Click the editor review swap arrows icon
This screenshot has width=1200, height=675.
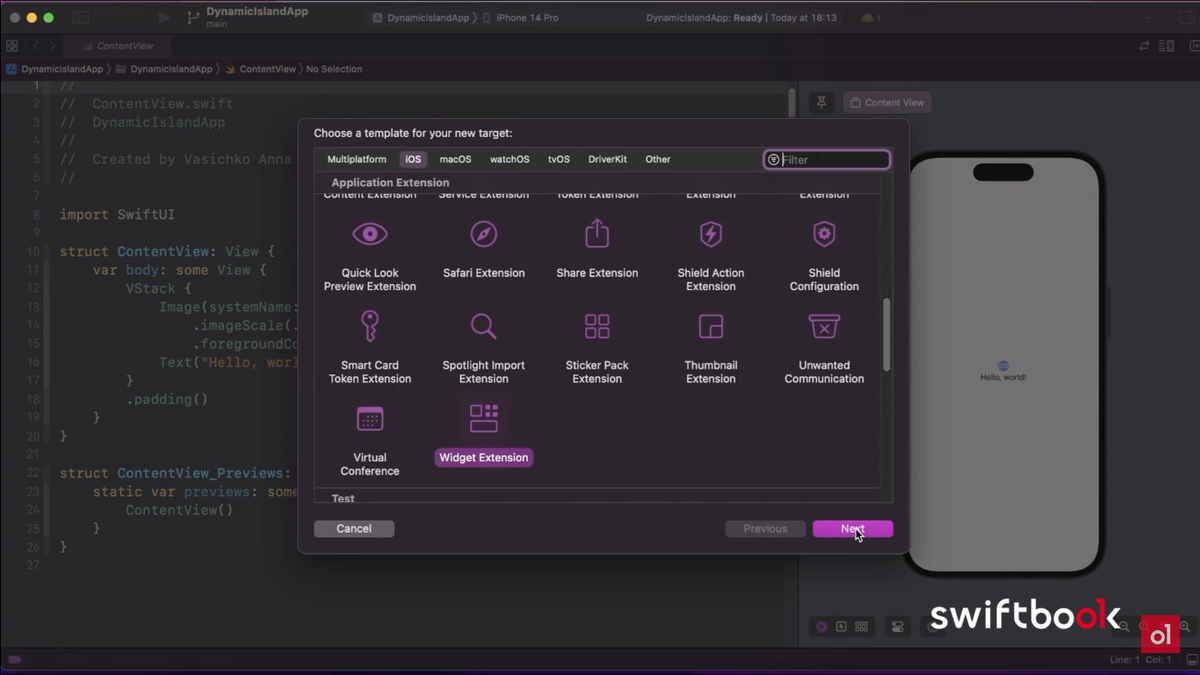coord(1145,46)
